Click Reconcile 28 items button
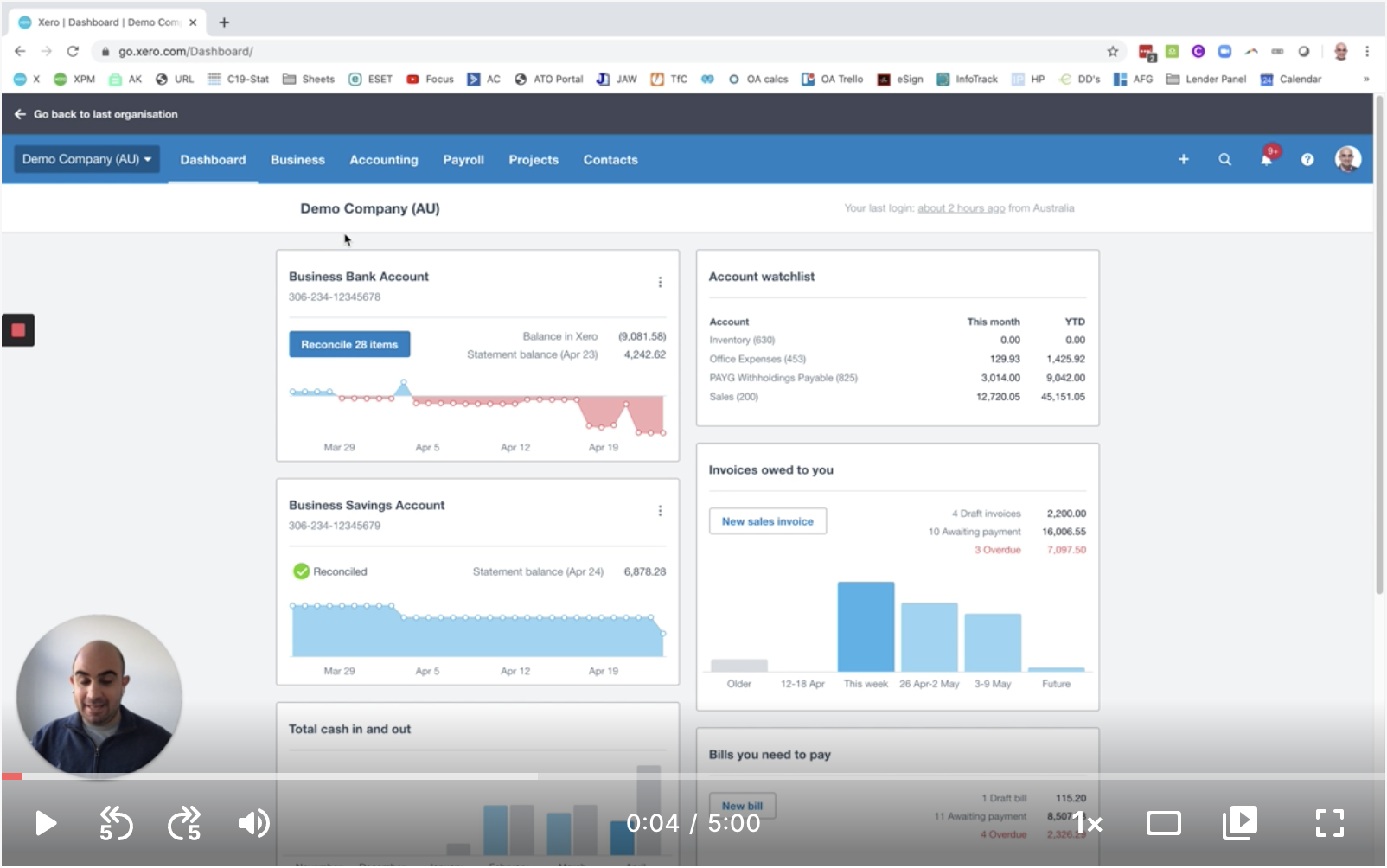This screenshot has height=868, width=1387. point(349,344)
